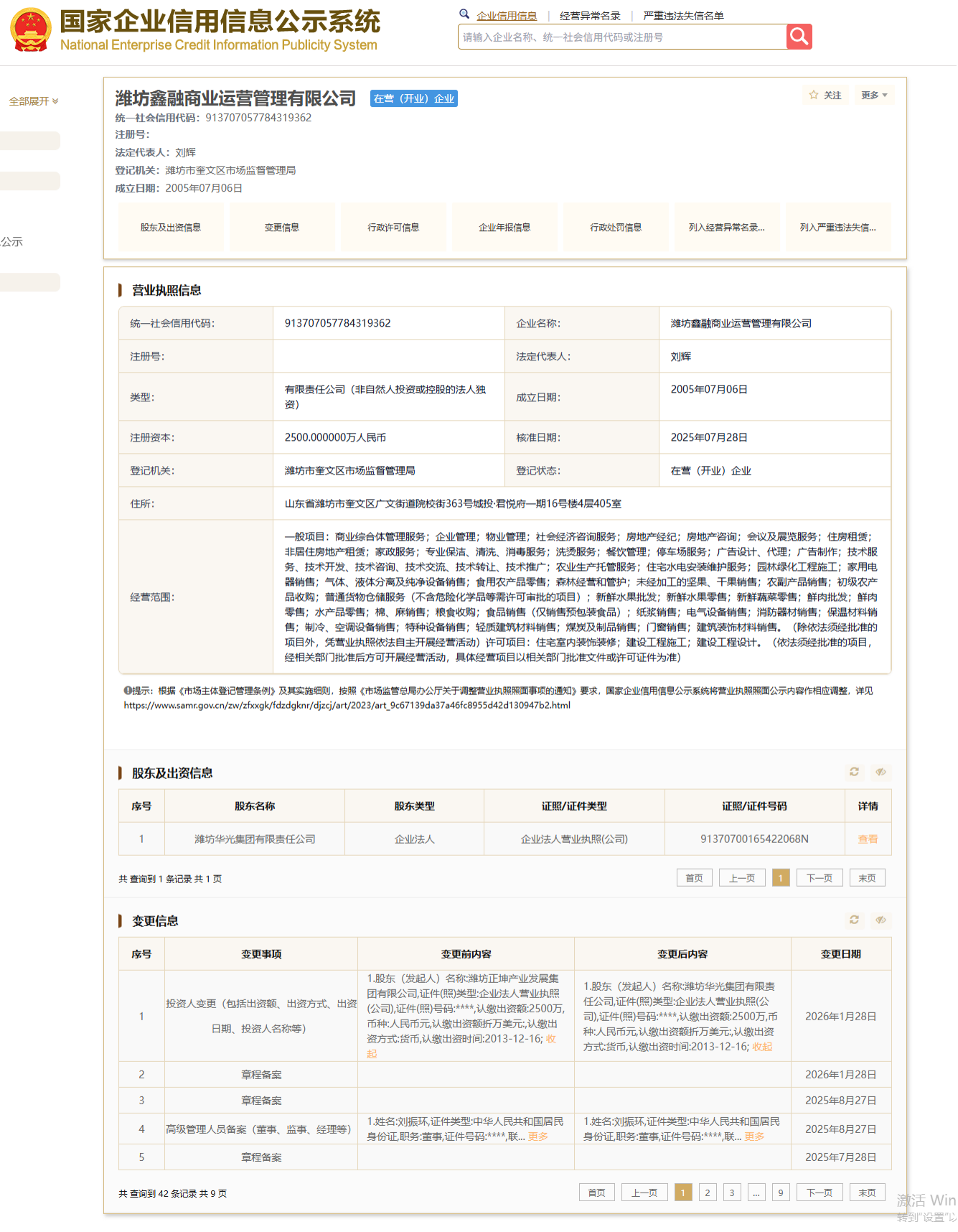Collapse 收起 in the 变更后内容 cell

(762, 1047)
